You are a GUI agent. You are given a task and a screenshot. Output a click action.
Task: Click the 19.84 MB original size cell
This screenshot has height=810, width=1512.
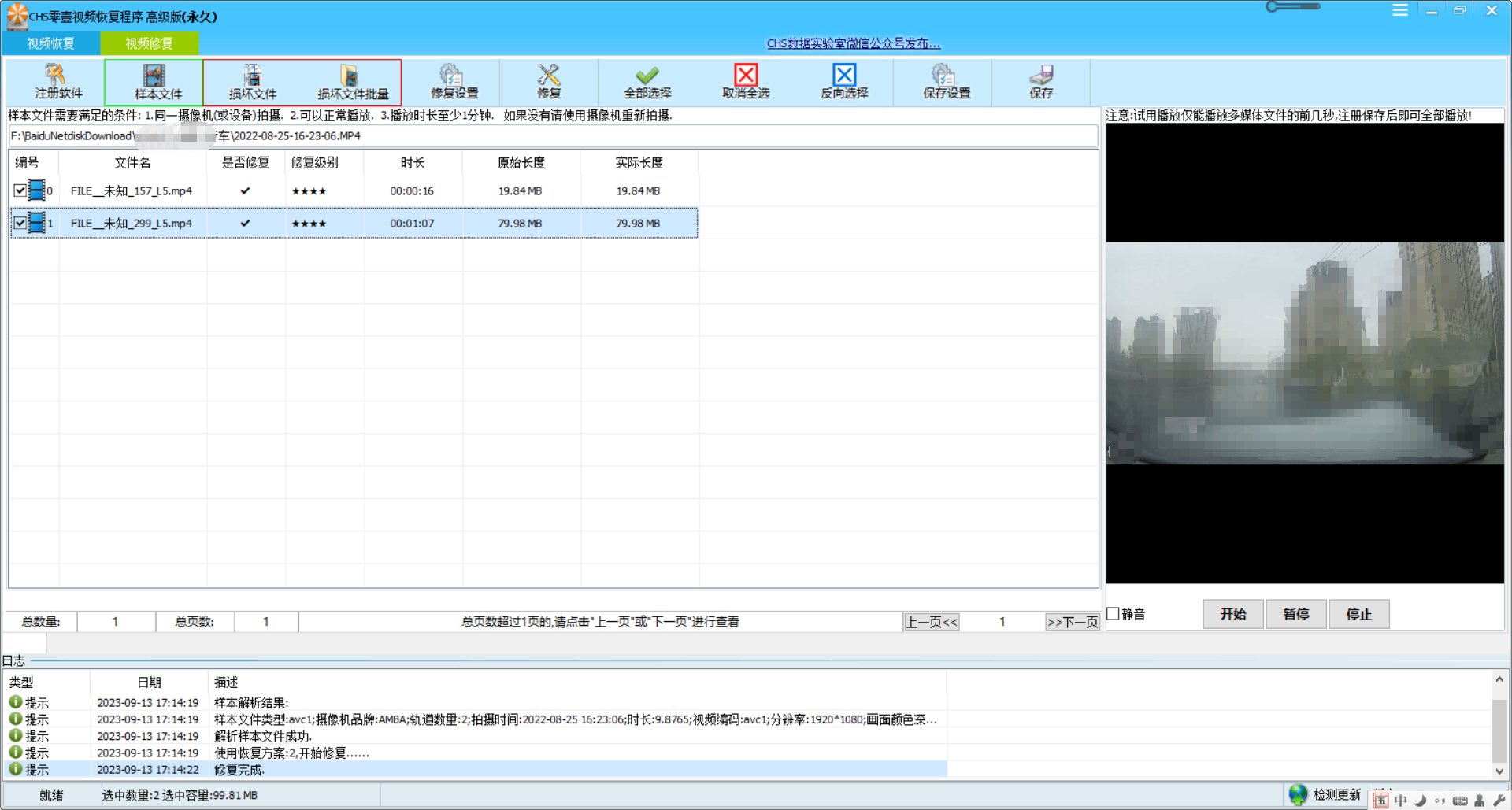[x=520, y=190]
